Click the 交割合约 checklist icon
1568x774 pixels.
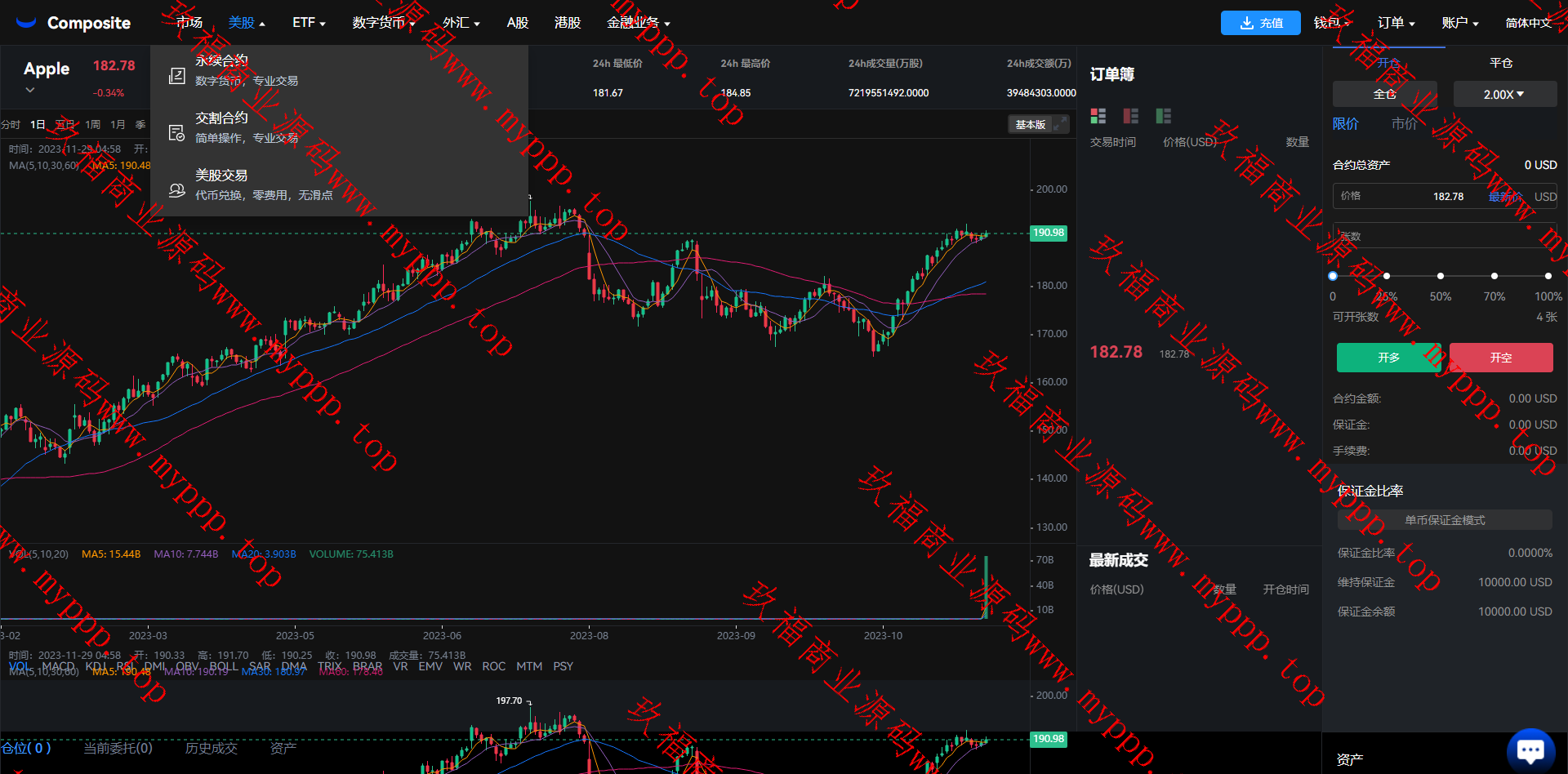tap(176, 133)
